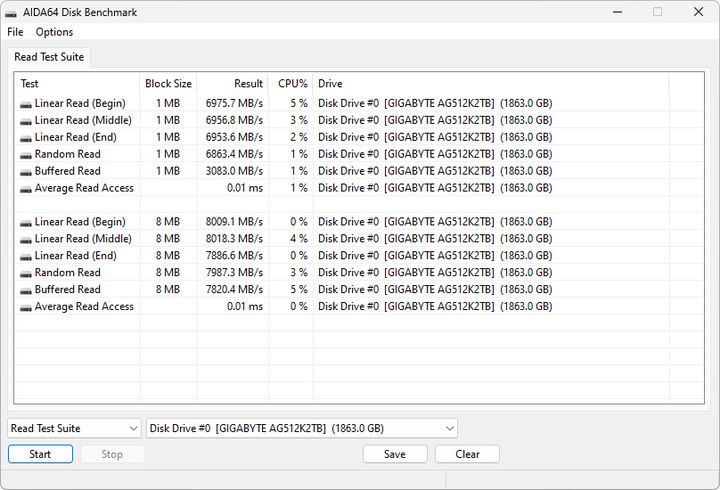Image resolution: width=720 pixels, height=490 pixels.
Task: Click disk icon of 8 MB Random Read row
Action: pos(26,274)
